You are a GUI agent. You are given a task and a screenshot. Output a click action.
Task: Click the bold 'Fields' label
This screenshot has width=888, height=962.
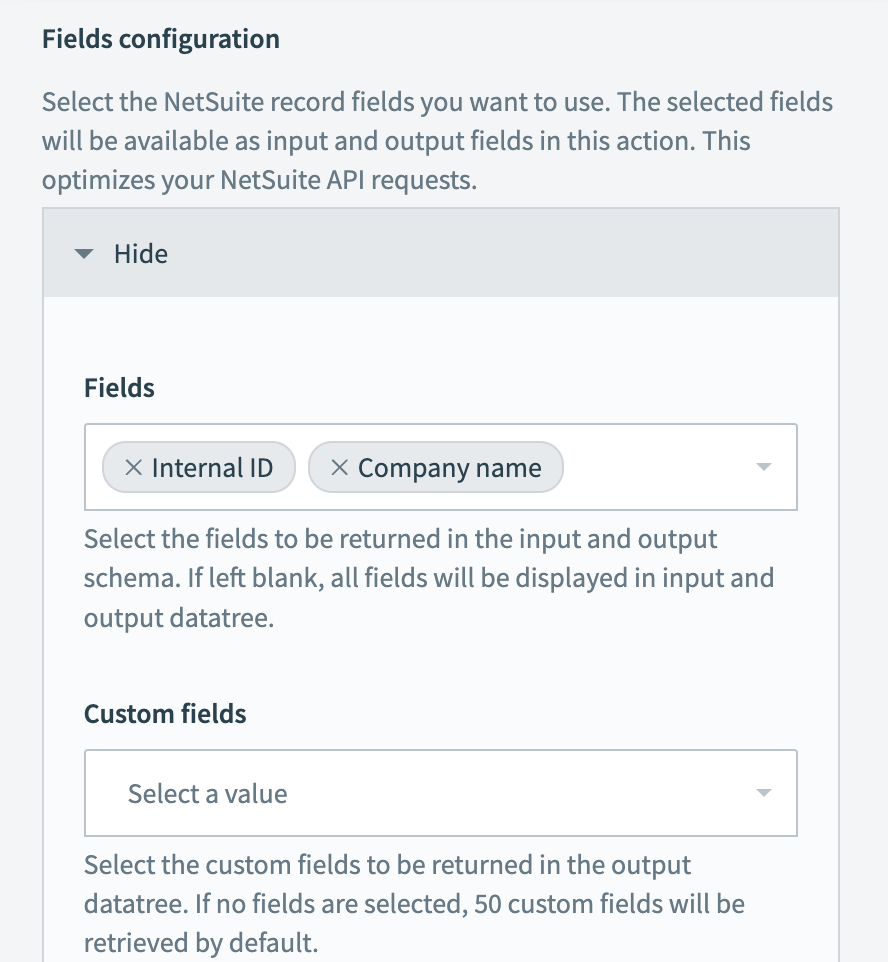(x=119, y=388)
